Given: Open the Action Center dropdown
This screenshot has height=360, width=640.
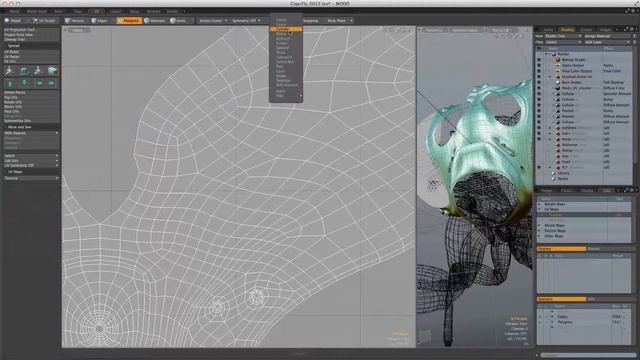Looking at the screenshot, I should [x=213, y=20].
